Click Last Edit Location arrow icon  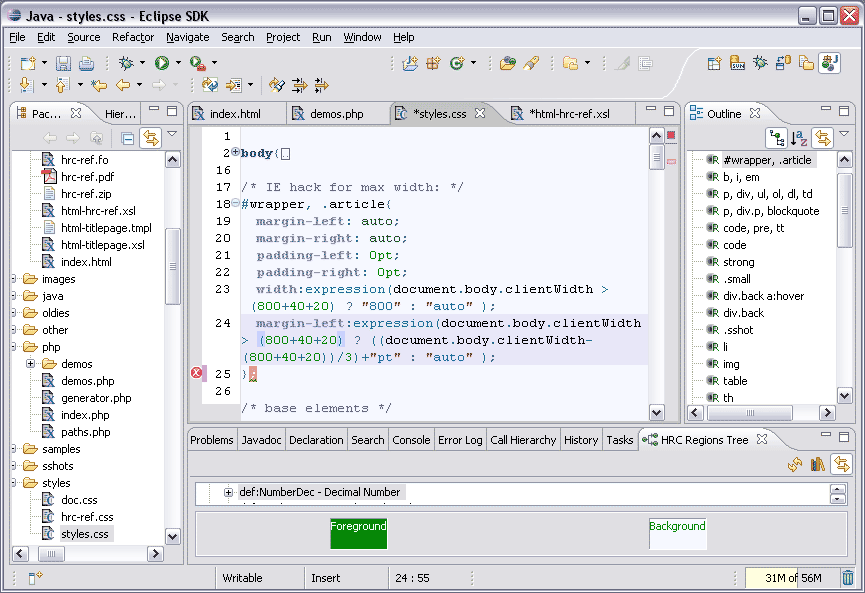tap(99, 85)
